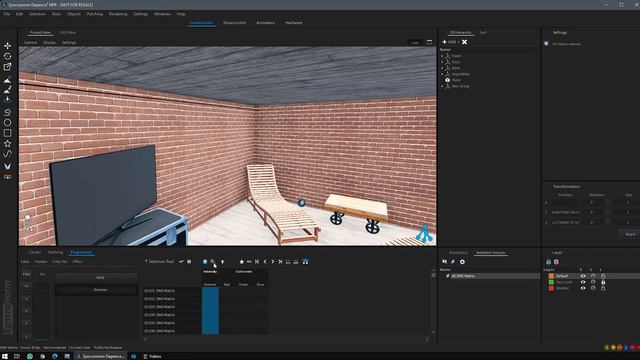Click the blue place-down arrow tool

[7, 100]
